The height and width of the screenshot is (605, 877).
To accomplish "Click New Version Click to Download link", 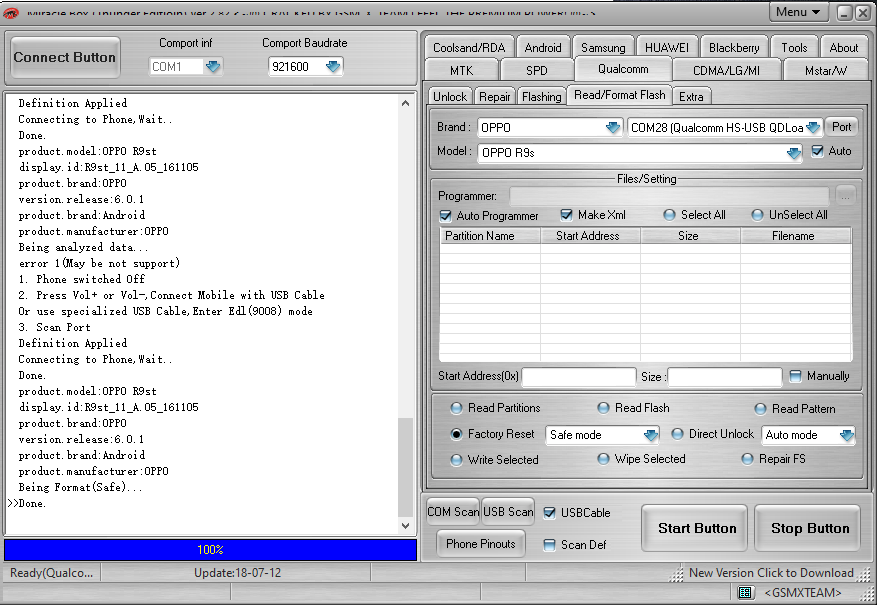I will click(771, 573).
